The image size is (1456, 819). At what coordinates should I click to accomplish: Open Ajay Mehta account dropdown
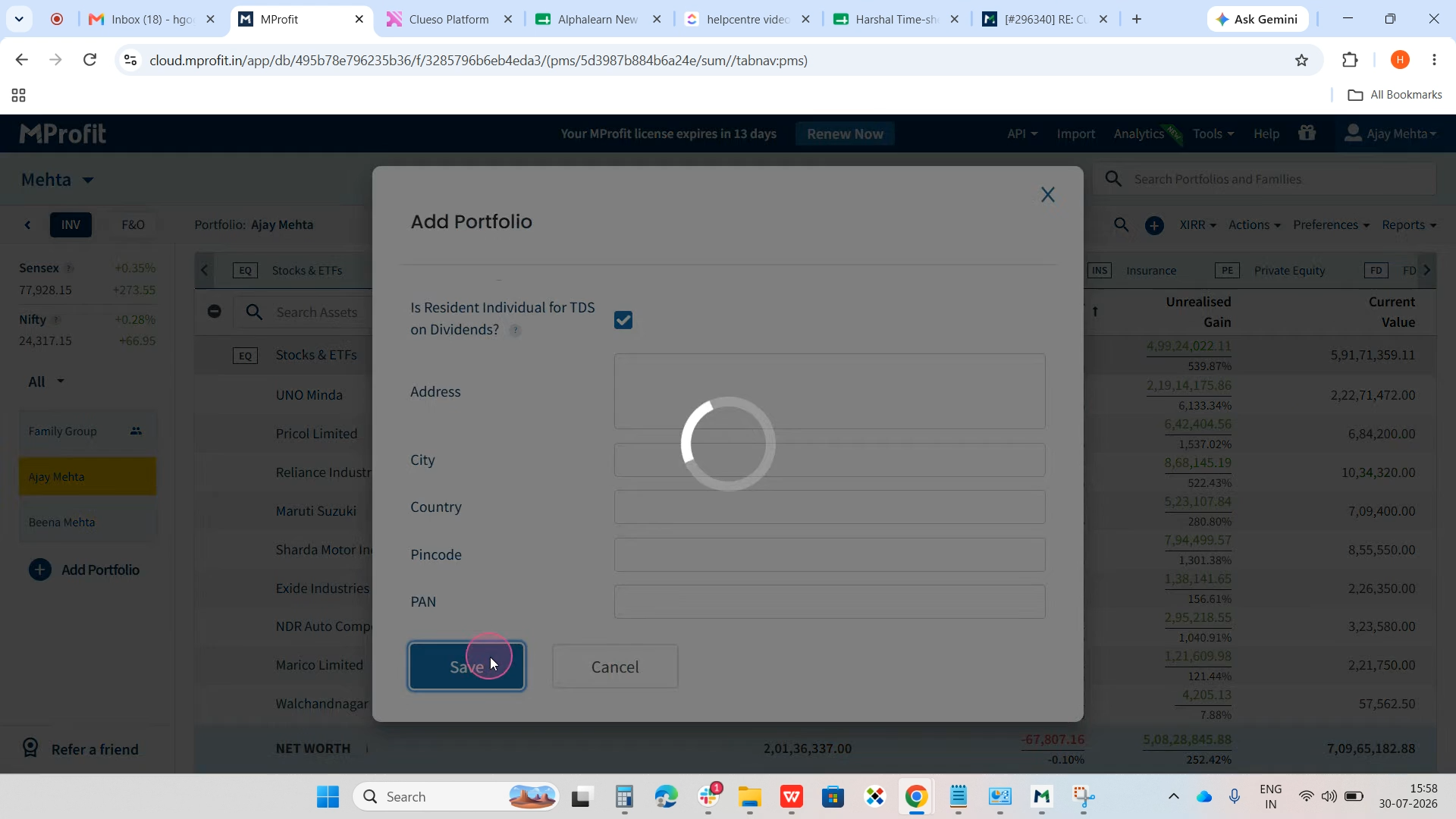click(x=1390, y=133)
